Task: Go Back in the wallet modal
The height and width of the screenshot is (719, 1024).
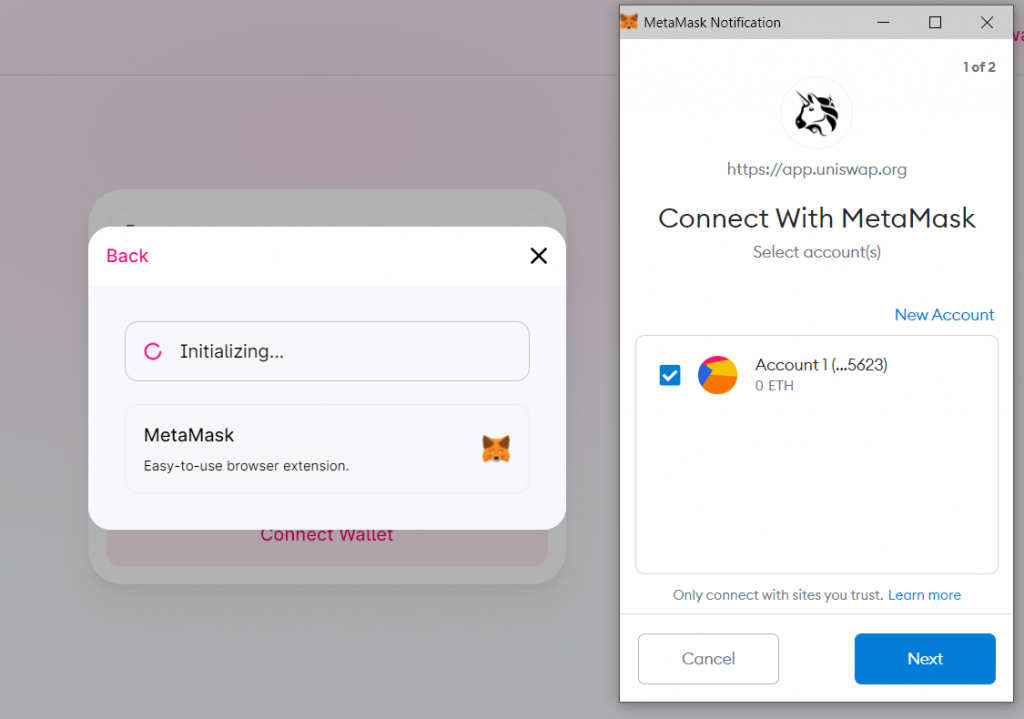Action: pos(127,255)
